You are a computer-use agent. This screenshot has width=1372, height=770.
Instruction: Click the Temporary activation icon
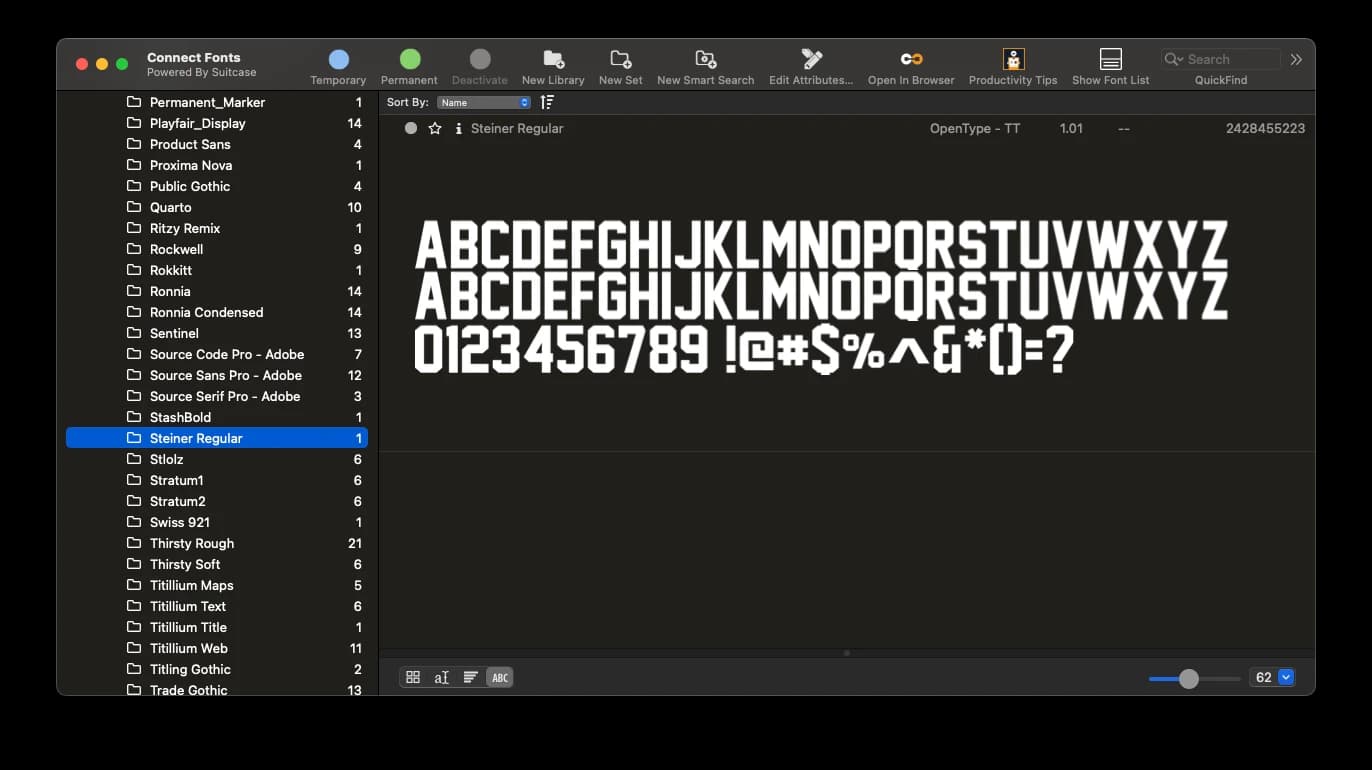pyautogui.click(x=338, y=60)
